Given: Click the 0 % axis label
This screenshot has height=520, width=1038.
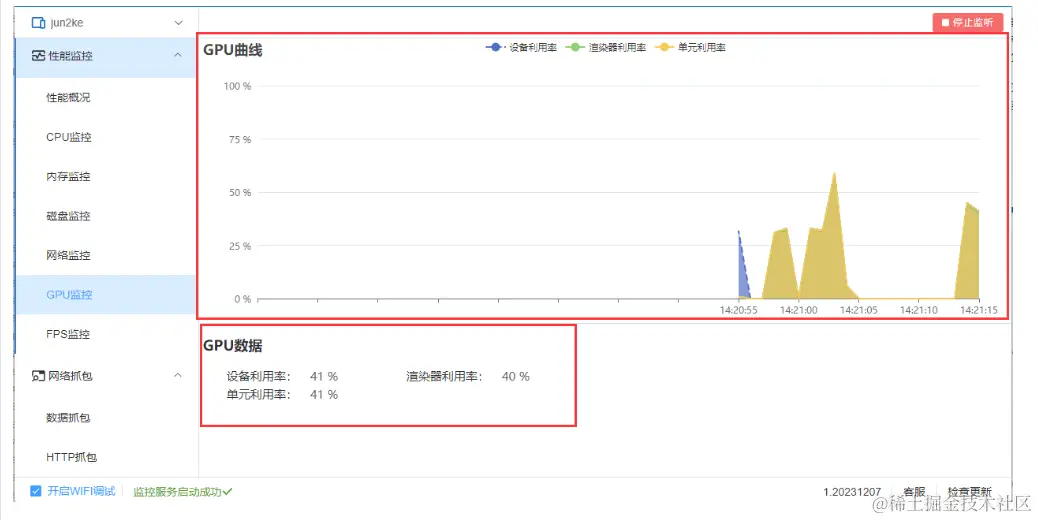Looking at the screenshot, I should 243,299.
